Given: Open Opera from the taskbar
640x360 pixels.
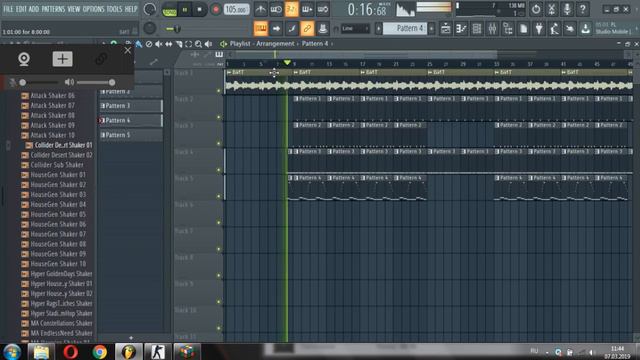Looking at the screenshot, I should 70,352.
